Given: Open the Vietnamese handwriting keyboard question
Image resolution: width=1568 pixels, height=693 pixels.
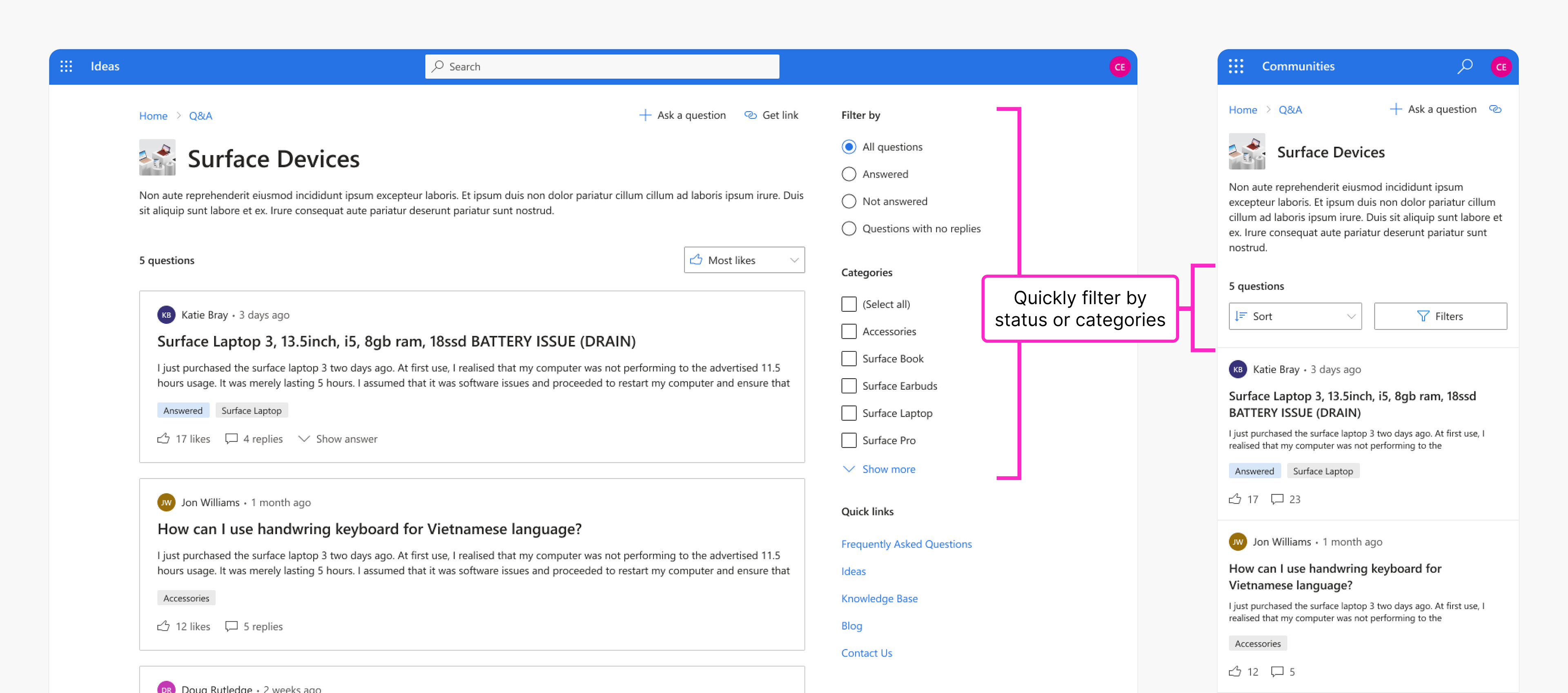Looking at the screenshot, I should point(370,529).
